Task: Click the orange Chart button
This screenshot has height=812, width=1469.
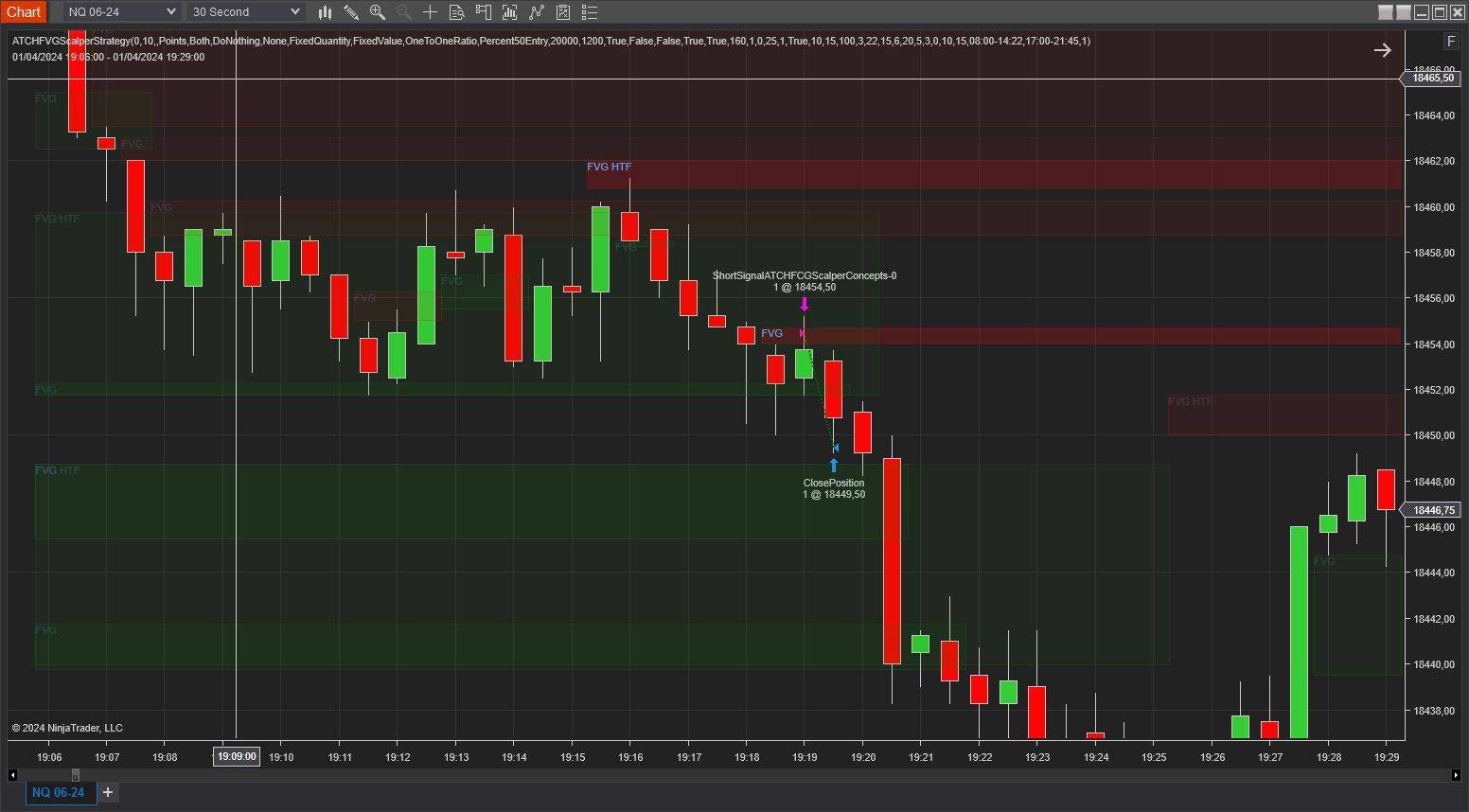Action: [x=24, y=11]
